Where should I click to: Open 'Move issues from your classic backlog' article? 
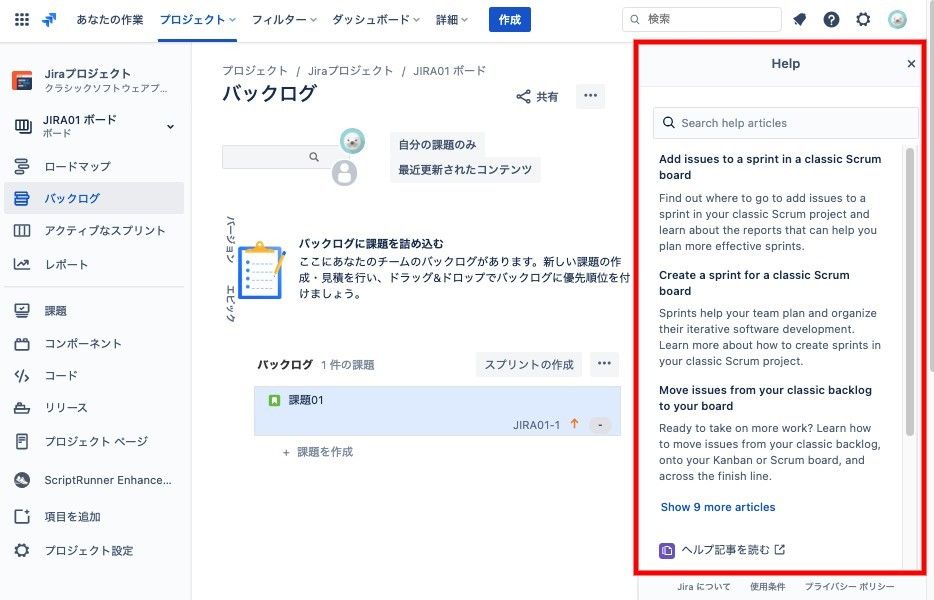[x=765, y=398]
